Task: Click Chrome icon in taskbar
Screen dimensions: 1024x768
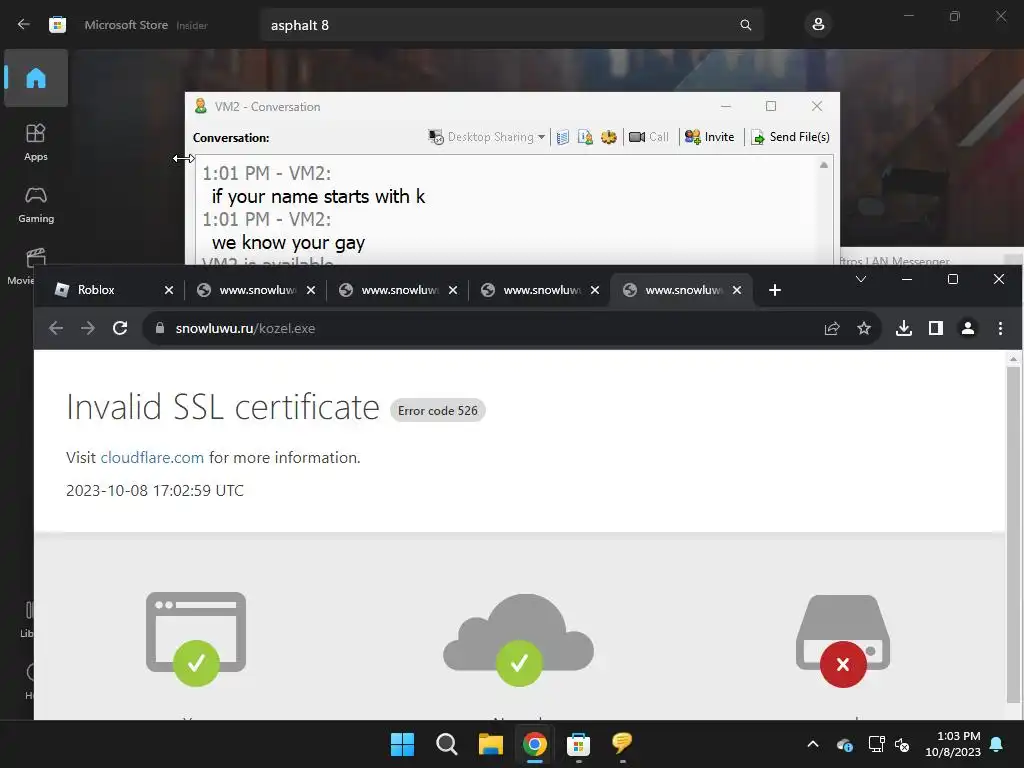Action: tap(534, 744)
